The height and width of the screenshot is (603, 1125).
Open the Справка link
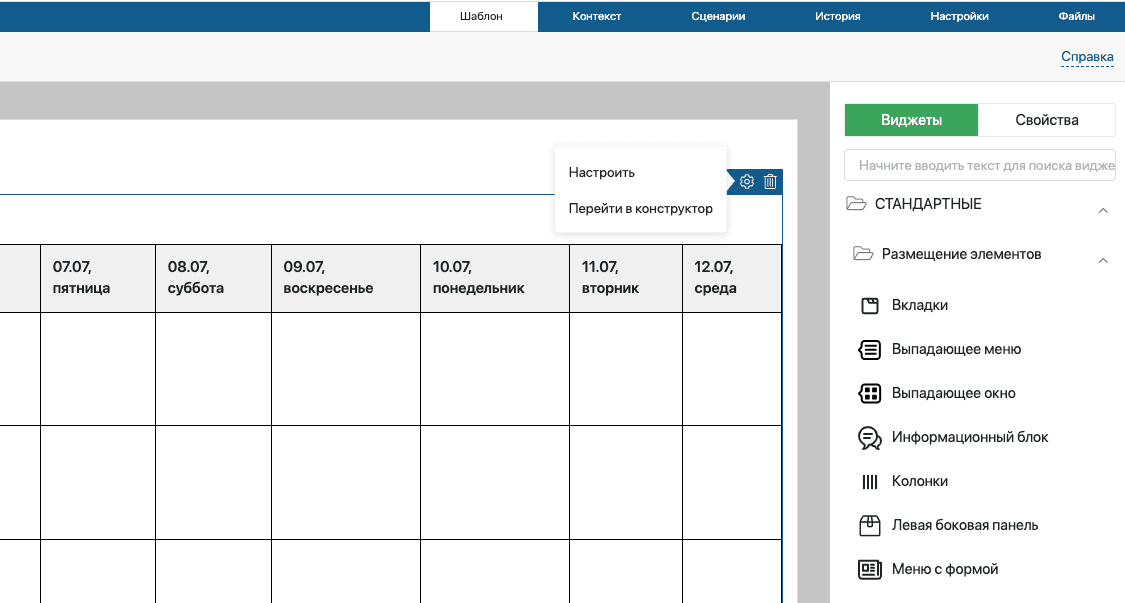(1087, 57)
